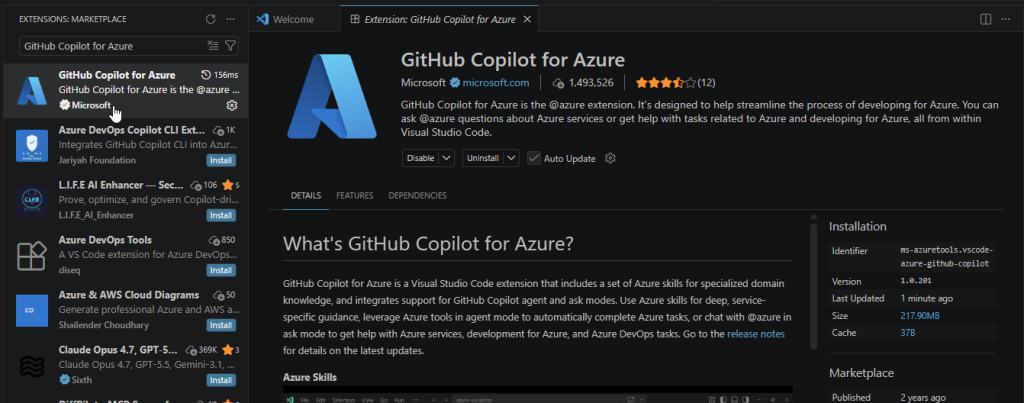Click the 1,493,526 install count

pyautogui.click(x=583, y=83)
